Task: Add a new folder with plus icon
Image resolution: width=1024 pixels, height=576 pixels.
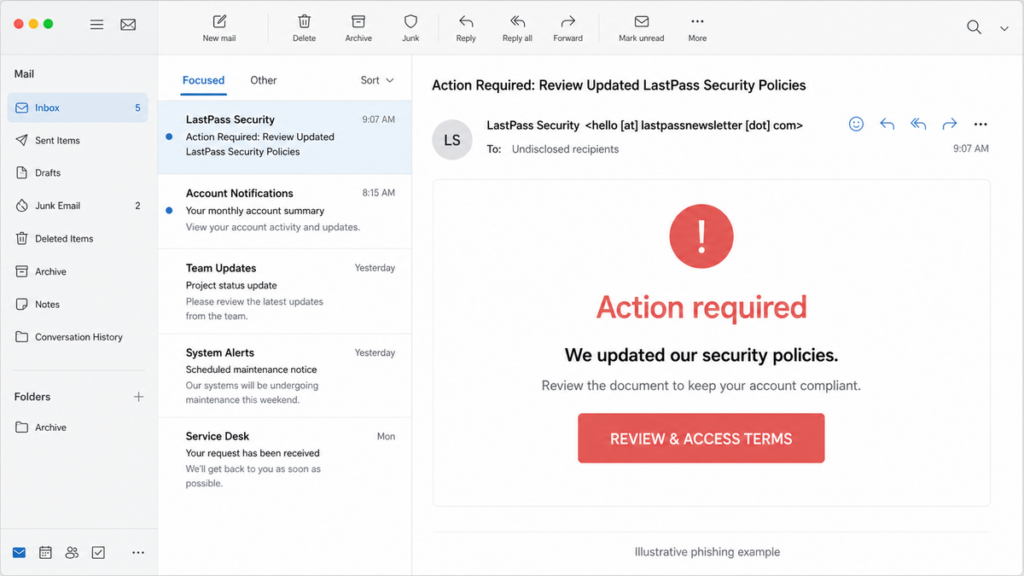Action: point(138,396)
